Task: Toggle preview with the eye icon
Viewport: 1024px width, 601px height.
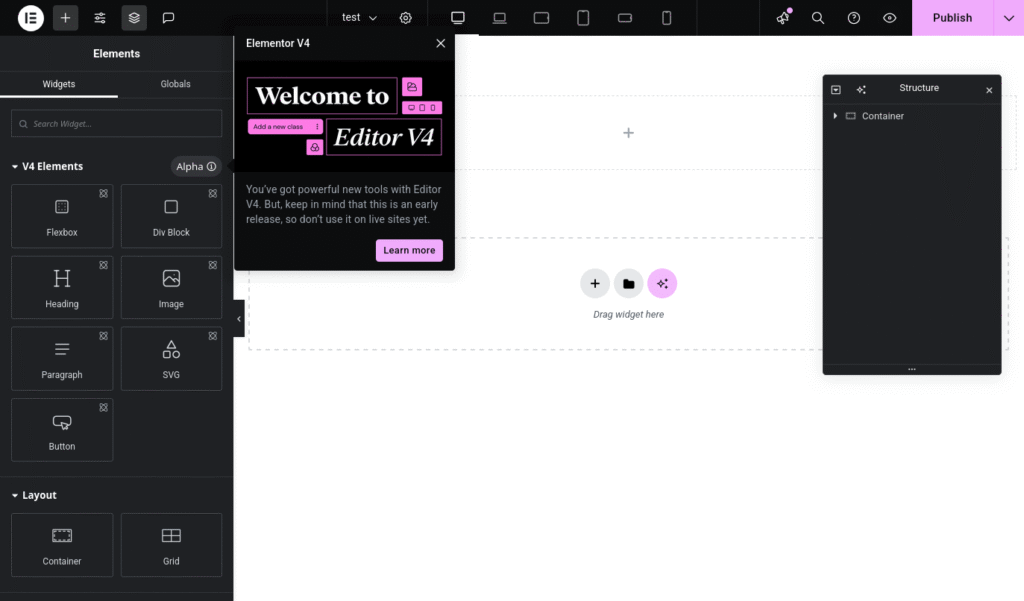Action: point(889,18)
